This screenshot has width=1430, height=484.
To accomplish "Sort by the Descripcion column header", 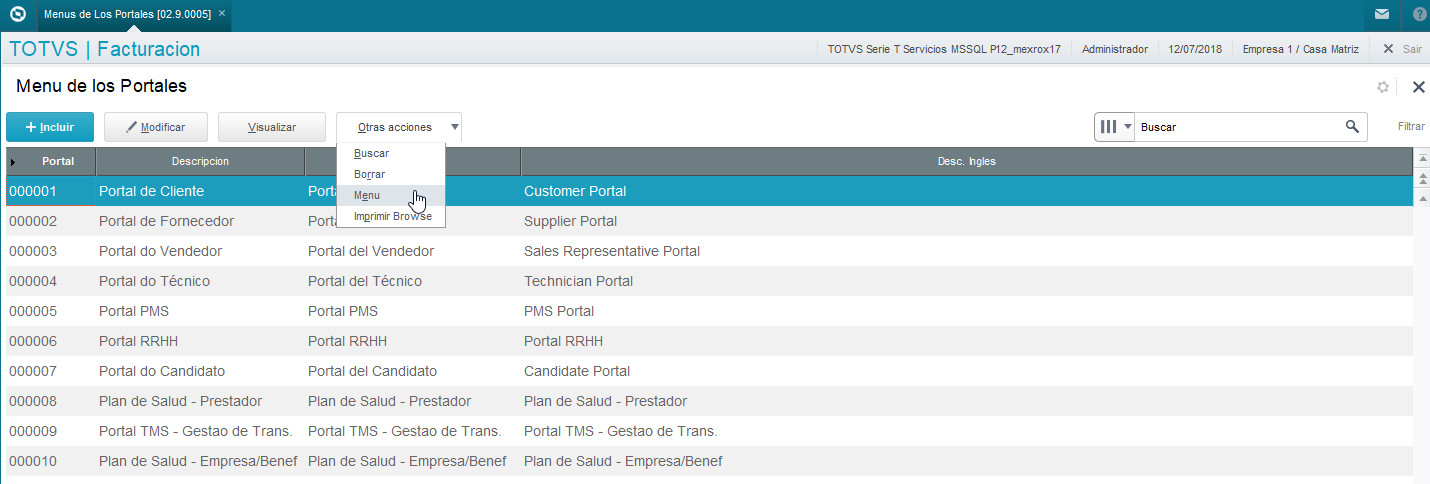I will (x=200, y=161).
